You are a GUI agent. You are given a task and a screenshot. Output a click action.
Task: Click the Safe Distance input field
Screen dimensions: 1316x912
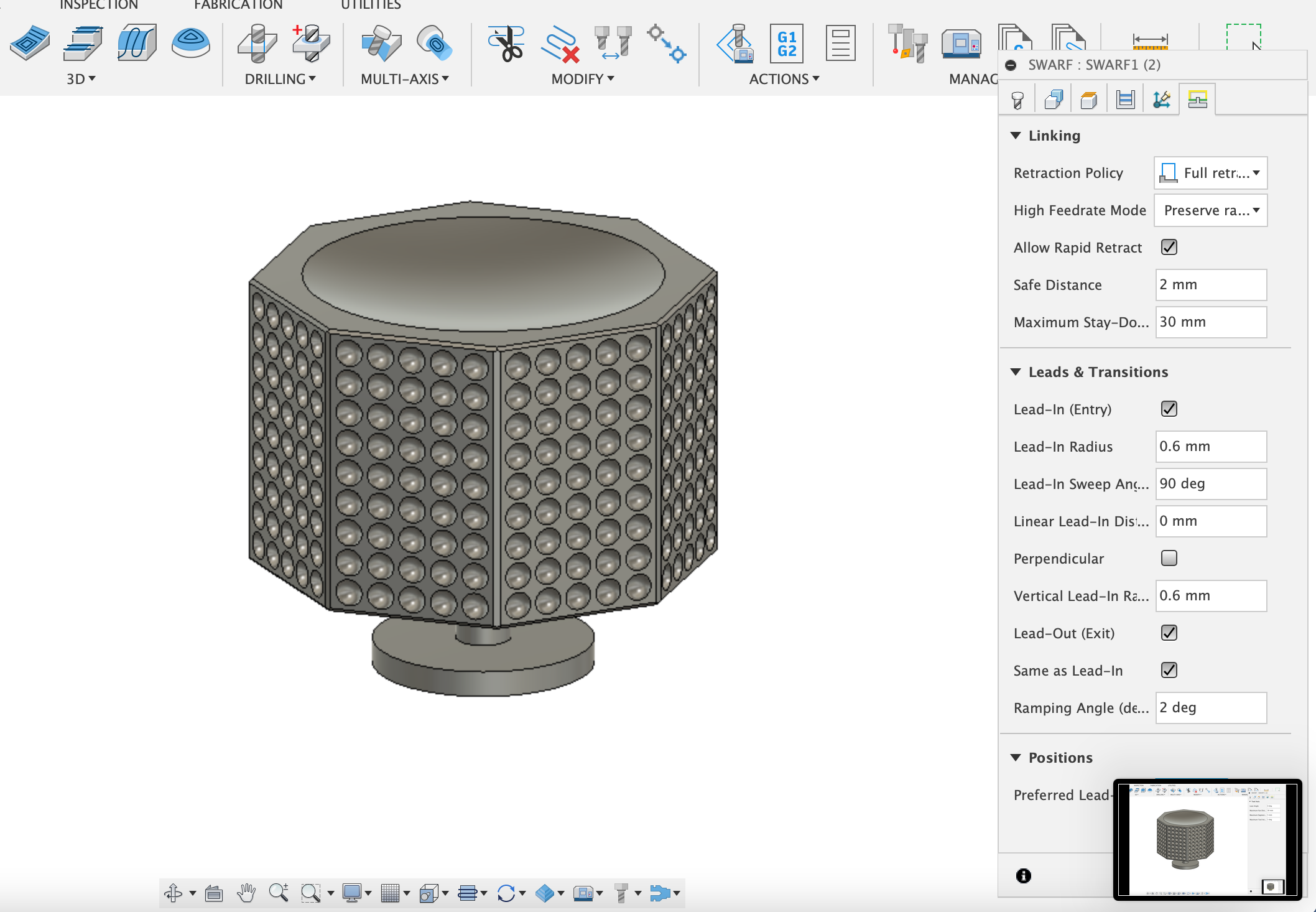pos(1211,285)
